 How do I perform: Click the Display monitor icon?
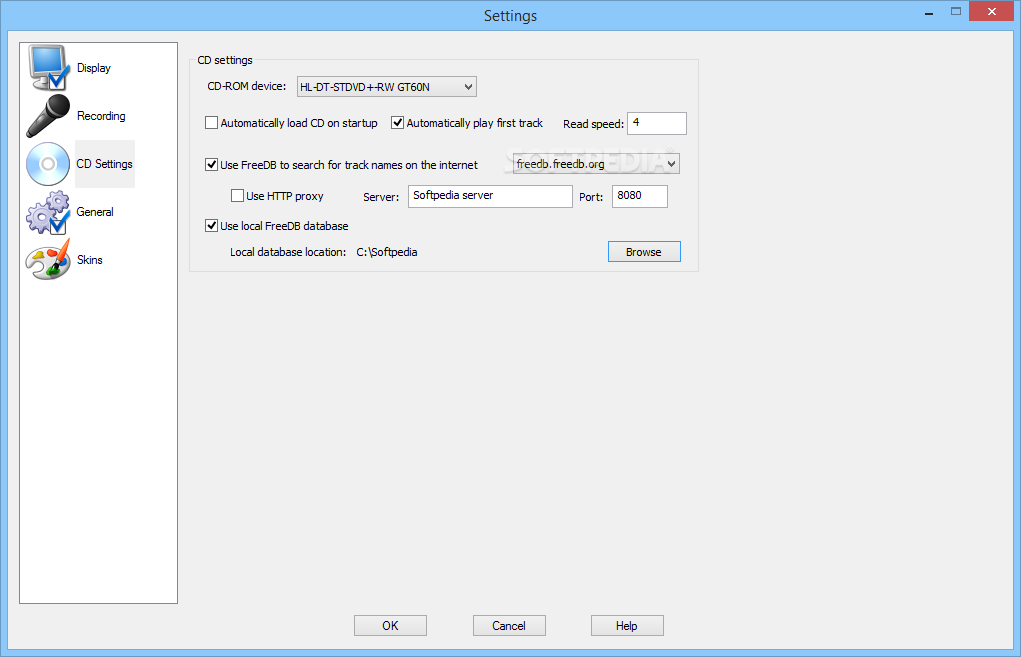(48, 67)
